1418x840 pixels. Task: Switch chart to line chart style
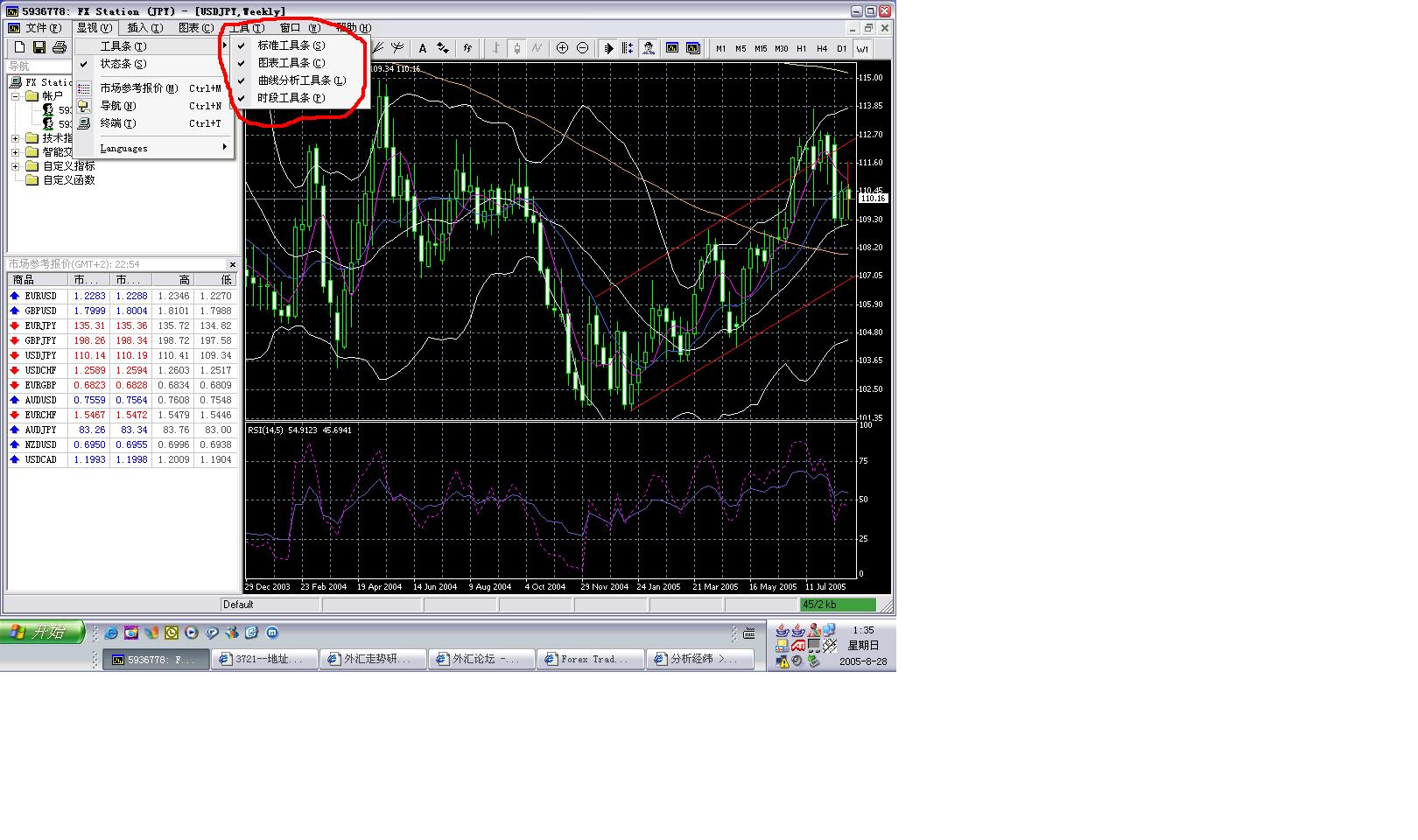tap(537, 48)
